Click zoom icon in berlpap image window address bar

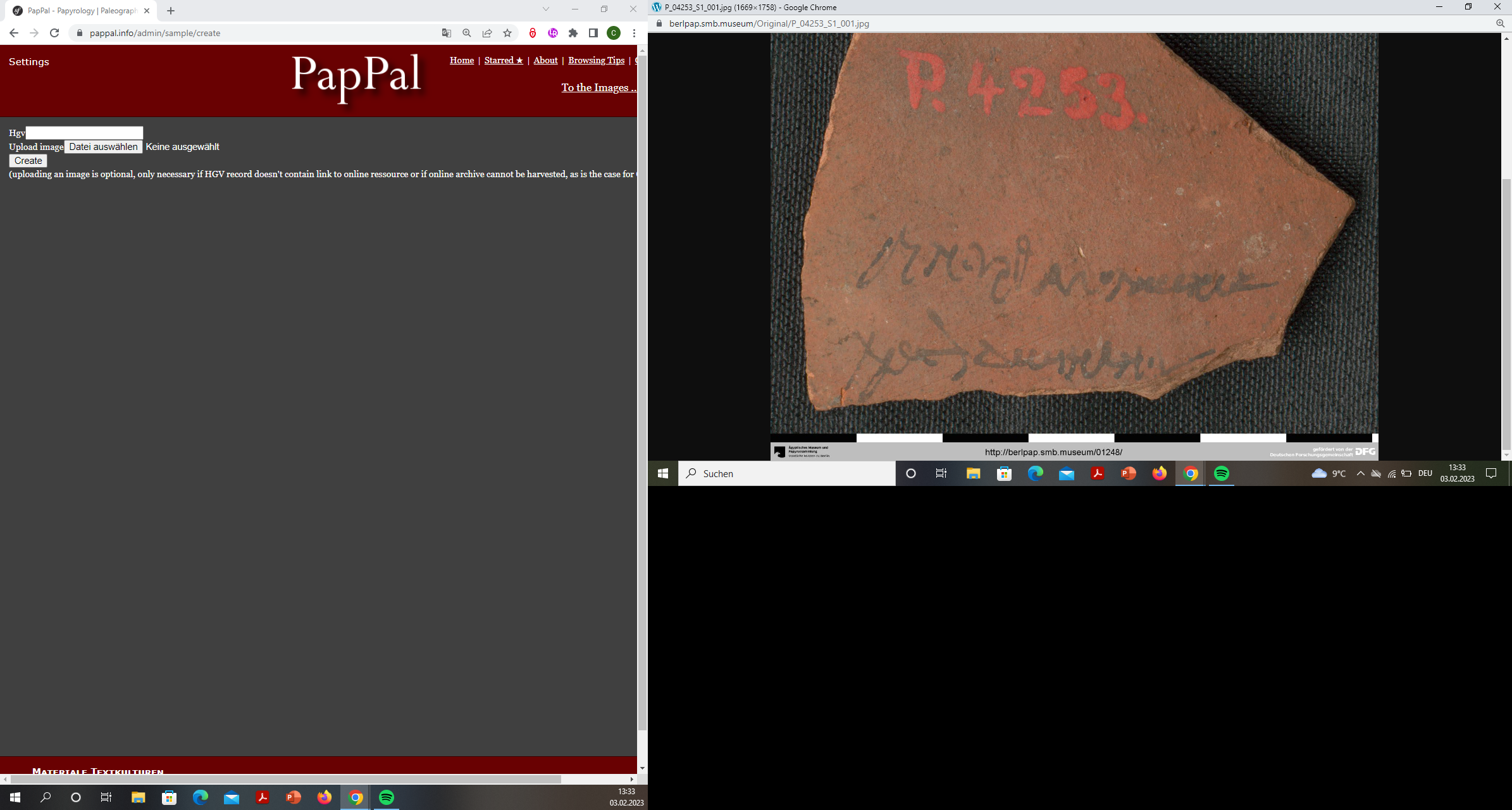[1500, 23]
